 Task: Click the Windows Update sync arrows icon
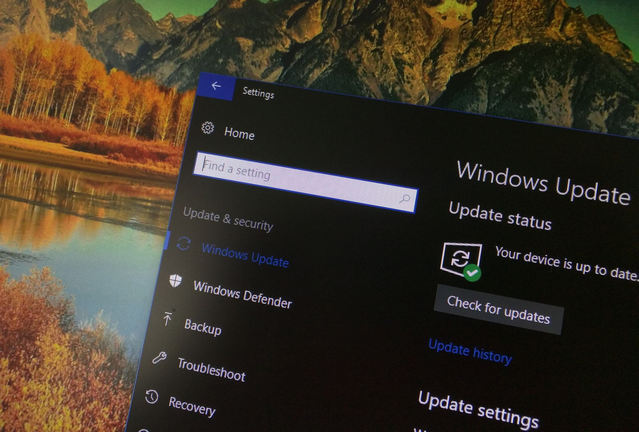coord(184,243)
